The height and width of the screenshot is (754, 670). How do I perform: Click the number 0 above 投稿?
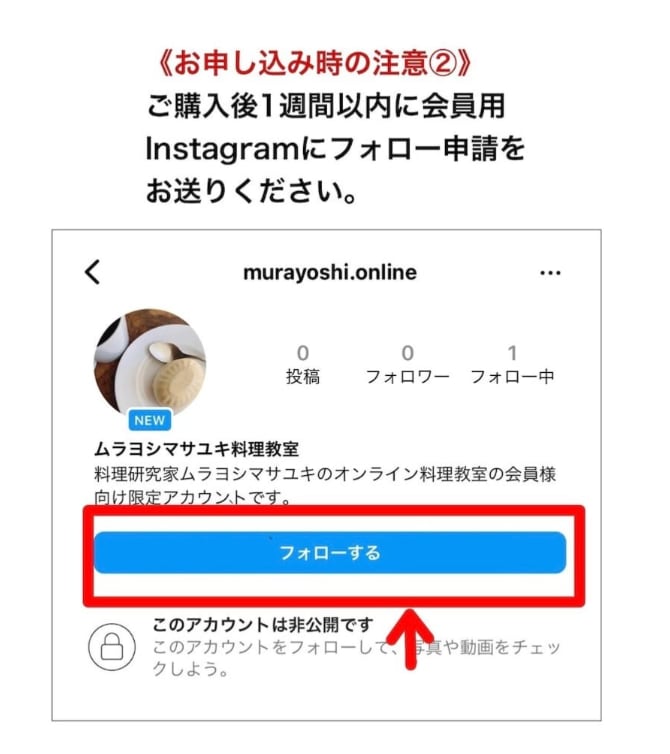click(x=303, y=353)
